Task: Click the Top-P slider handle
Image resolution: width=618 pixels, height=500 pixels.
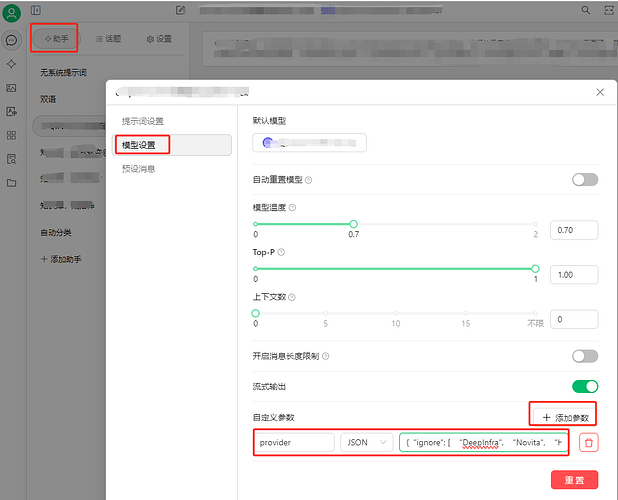Action: click(535, 269)
